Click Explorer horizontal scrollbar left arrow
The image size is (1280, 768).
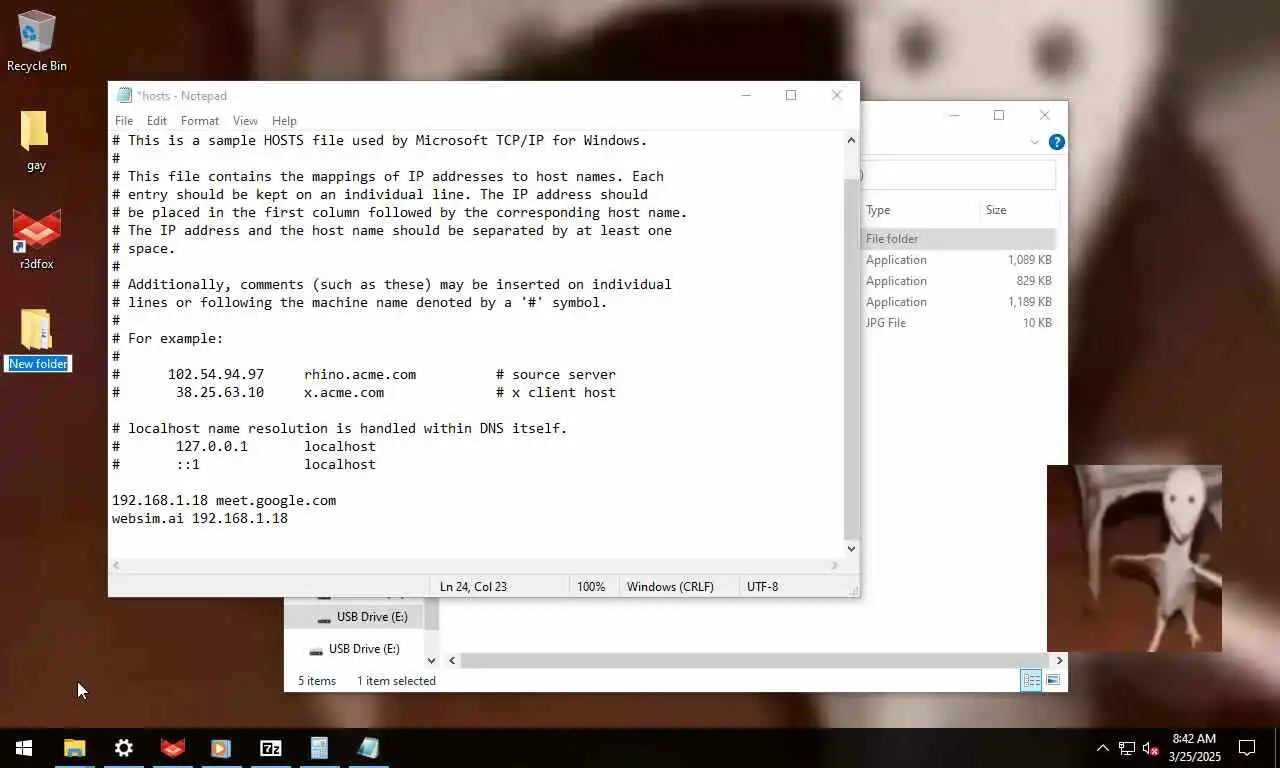click(x=452, y=660)
